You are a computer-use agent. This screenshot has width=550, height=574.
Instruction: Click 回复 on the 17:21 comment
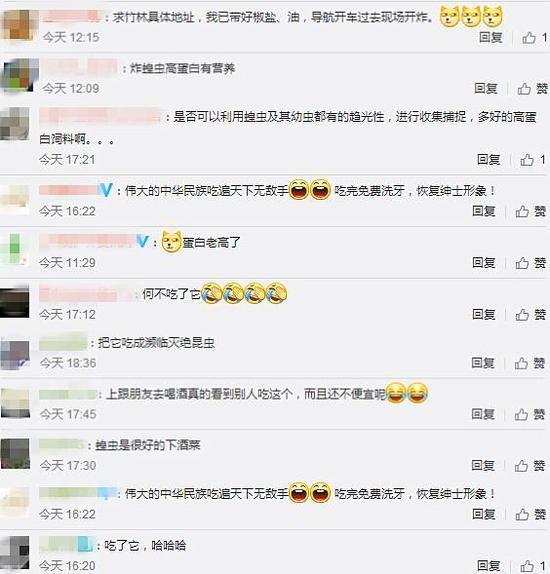coord(488,160)
